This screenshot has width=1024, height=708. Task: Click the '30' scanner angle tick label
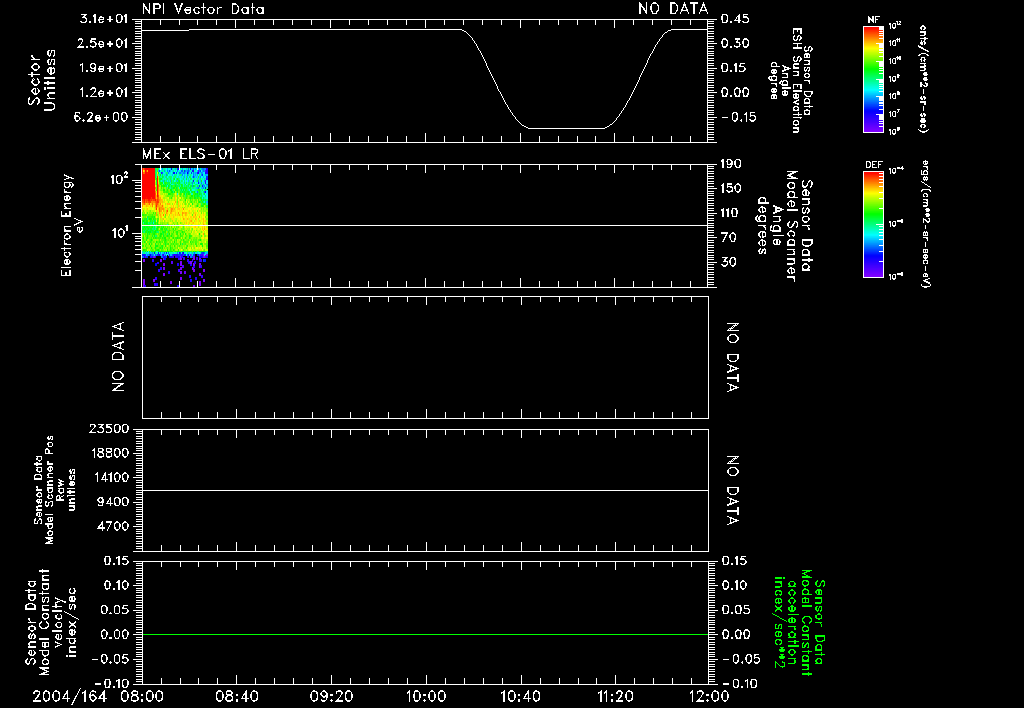(x=729, y=262)
